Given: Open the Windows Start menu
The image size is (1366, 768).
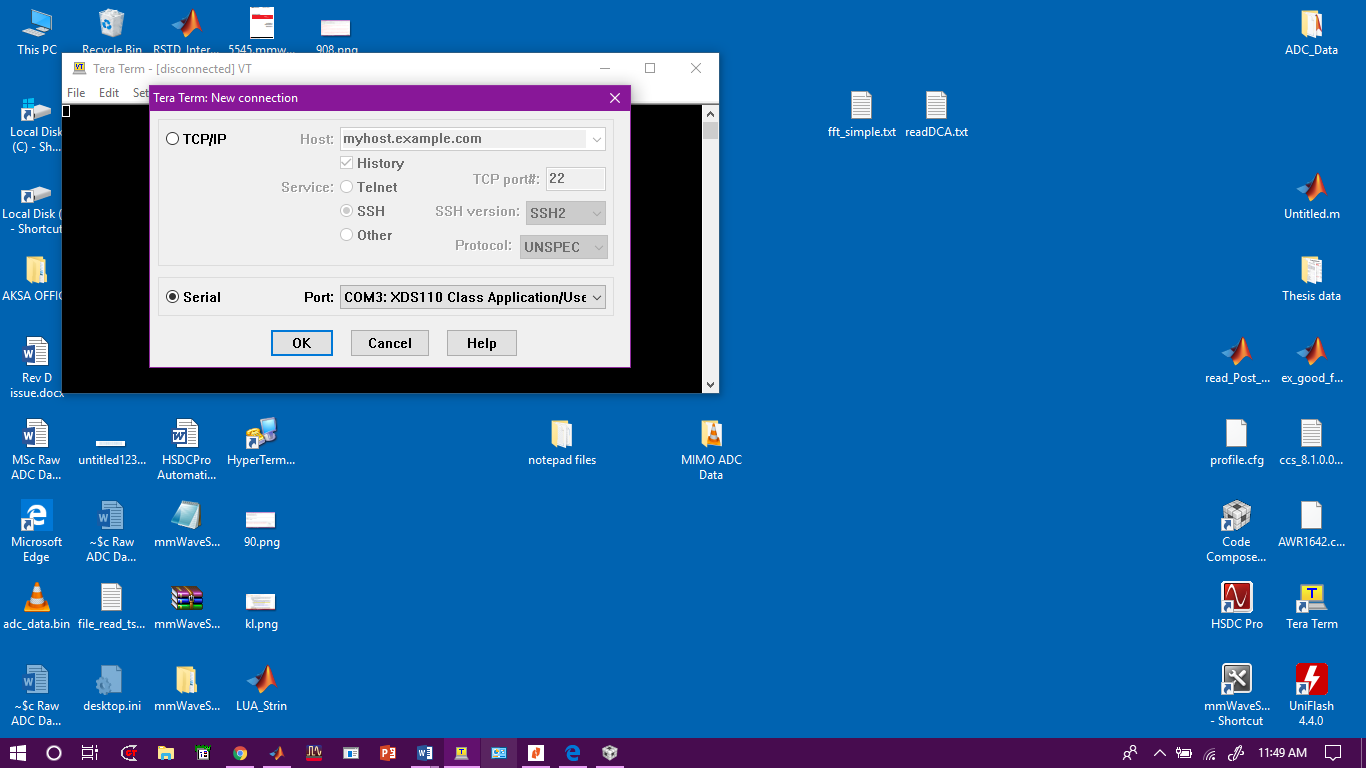Looking at the screenshot, I should pyautogui.click(x=18, y=753).
